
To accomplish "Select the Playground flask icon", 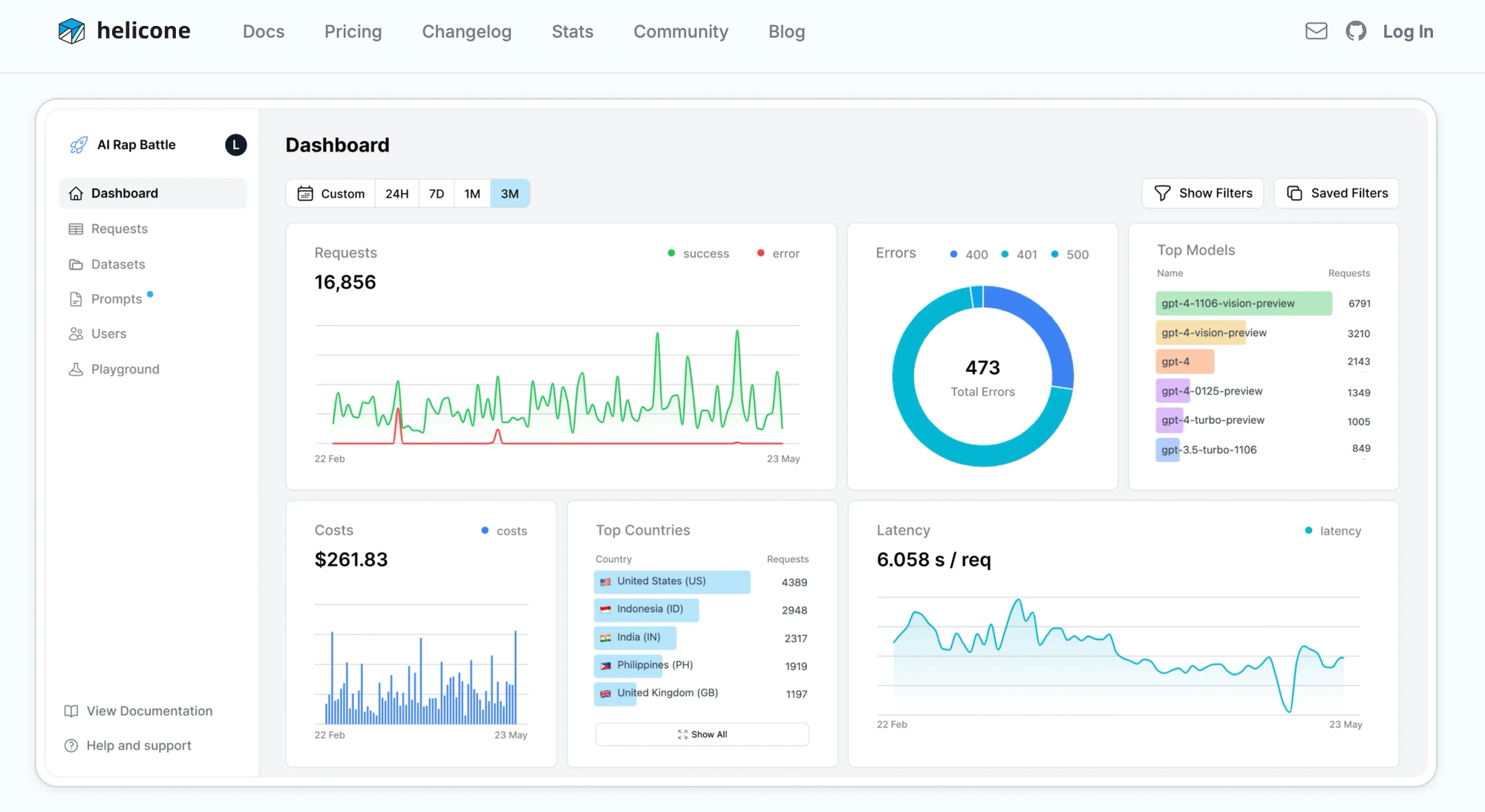I will [x=76, y=369].
